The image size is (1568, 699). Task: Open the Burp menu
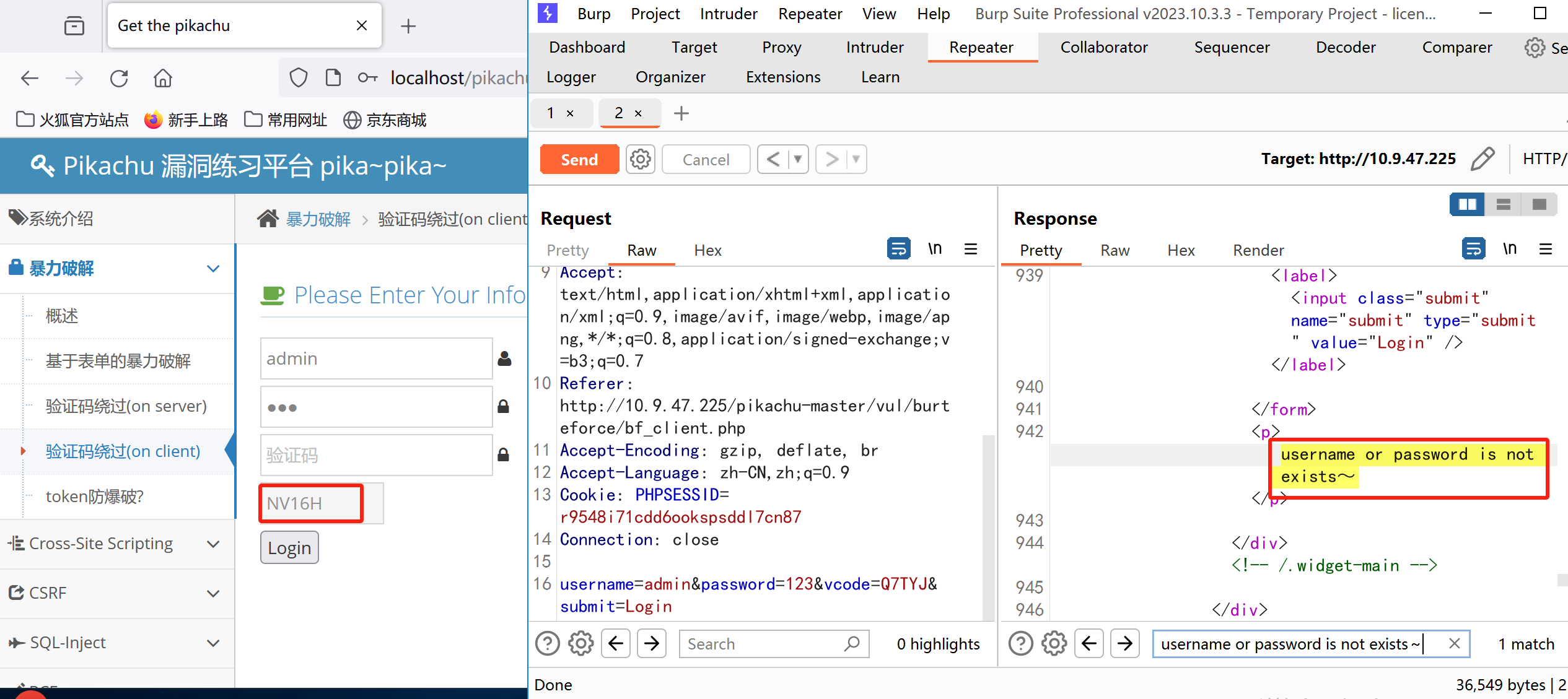[x=593, y=14]
